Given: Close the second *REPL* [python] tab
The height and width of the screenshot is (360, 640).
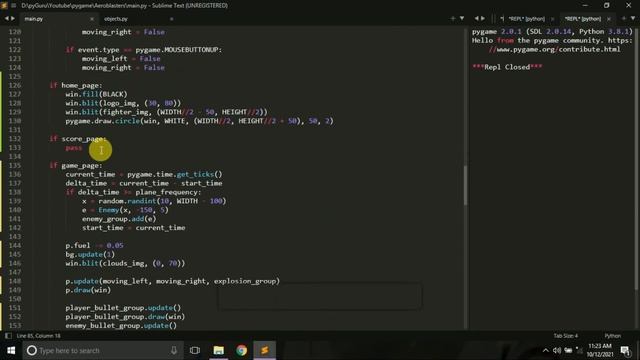Looking at the screenshot, I should [609, 19].
